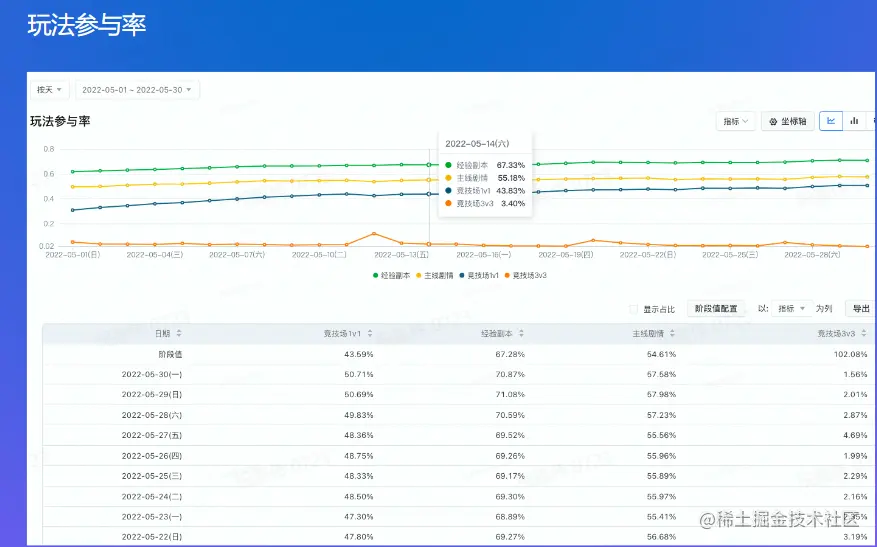The image size is (877, 547).
Task: Switch to bar chart view
Action: pos(854,121)
